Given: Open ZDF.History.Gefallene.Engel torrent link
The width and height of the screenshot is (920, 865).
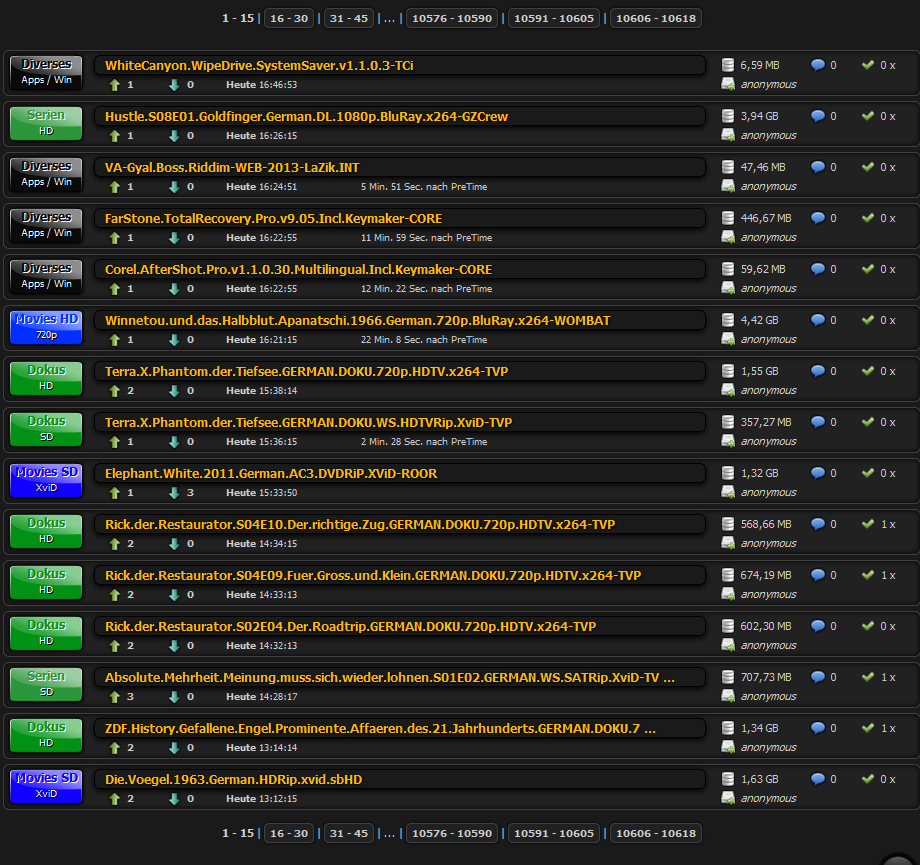Looking at the screenshot, I should (x=380, y=729).
